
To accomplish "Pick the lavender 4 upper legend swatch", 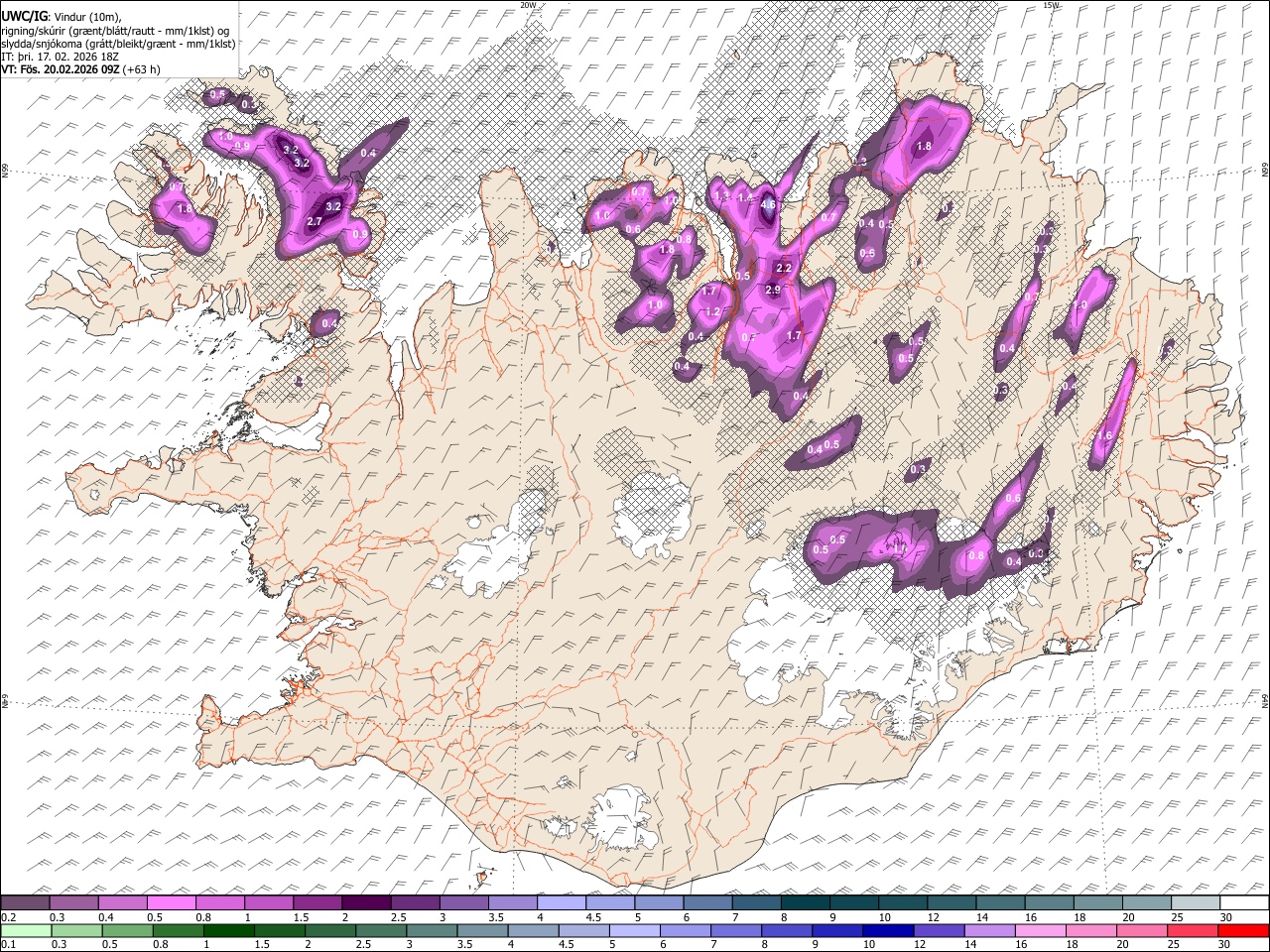I will tap(562, 902).
